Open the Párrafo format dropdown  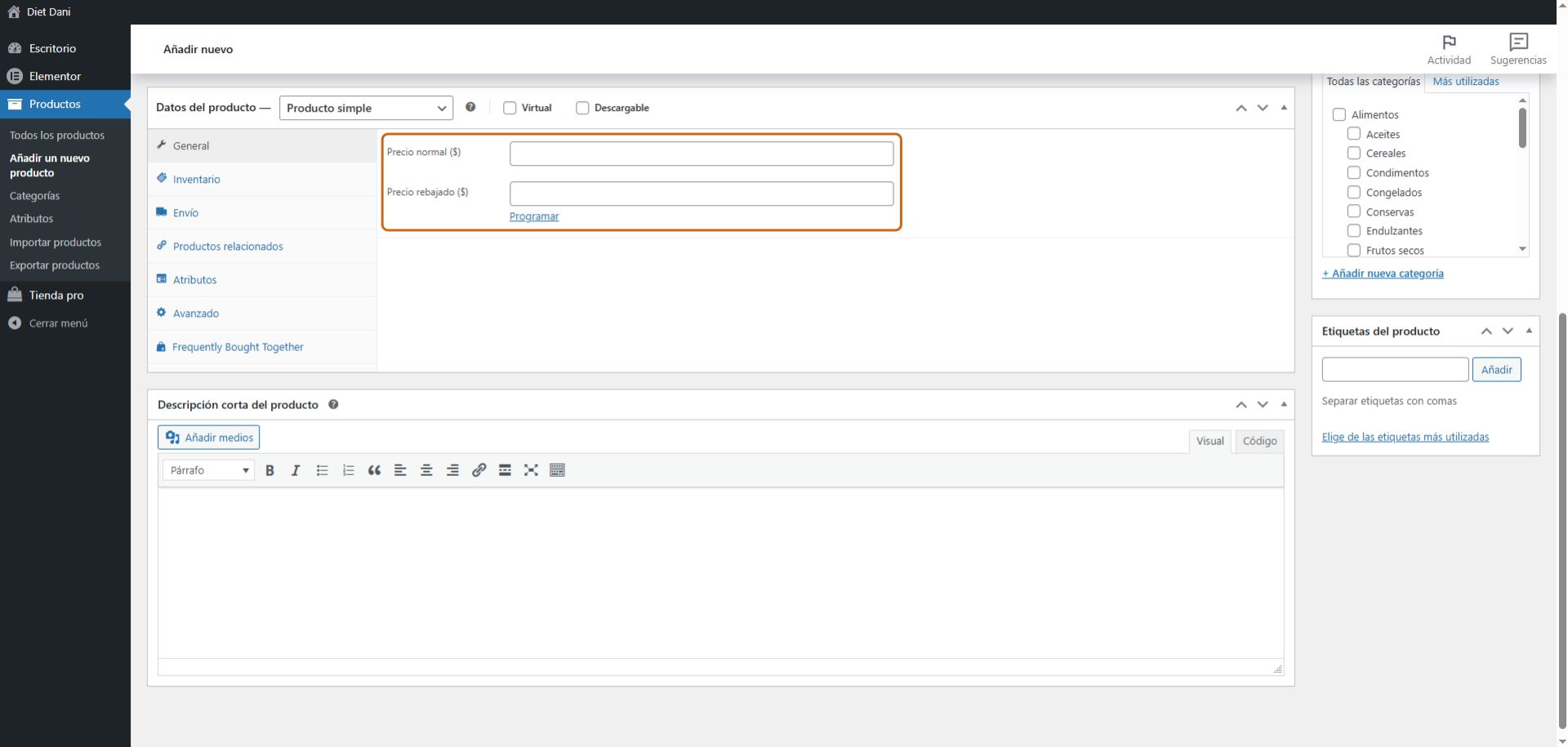(x=208, y=470)
